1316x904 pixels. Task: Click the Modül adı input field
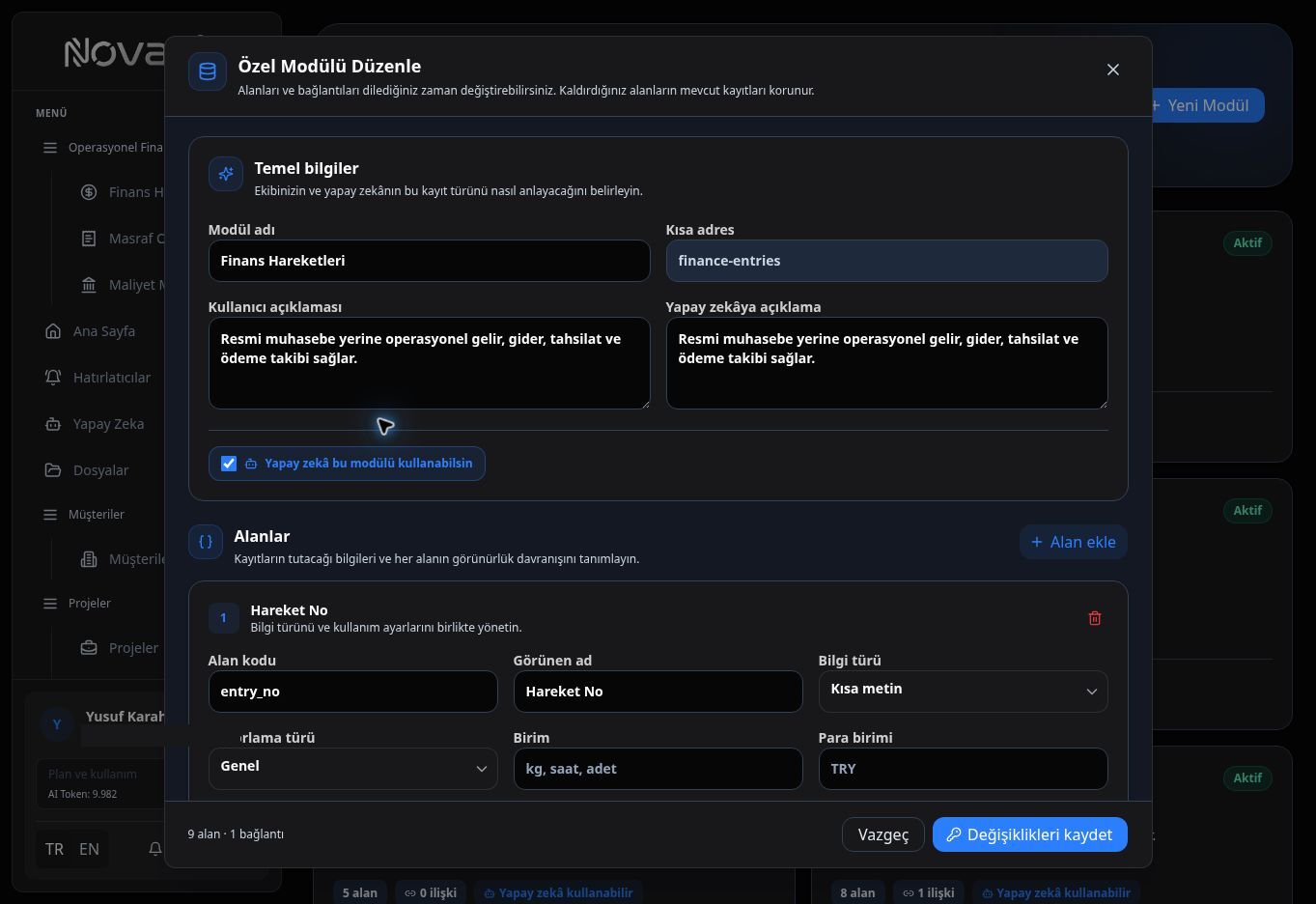tap(429, 261)
